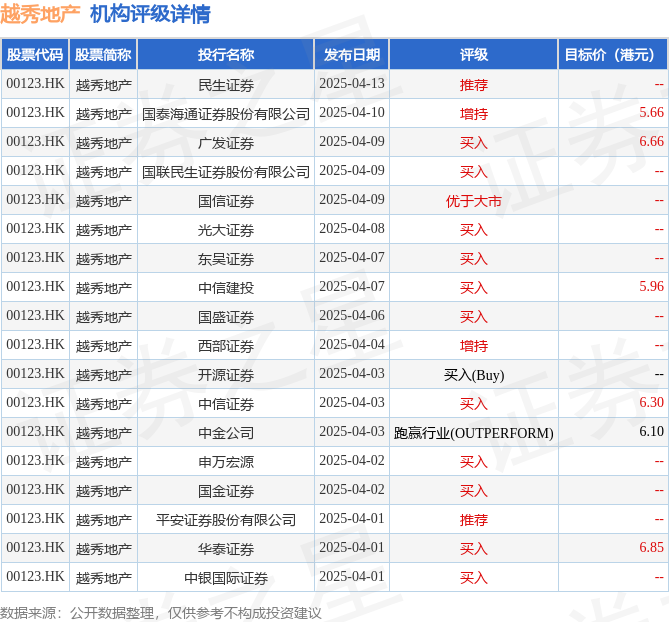This screenshot has width=669, height=622.
Task: Click 广发证券's 买入 rating
Action: point(474,143)
